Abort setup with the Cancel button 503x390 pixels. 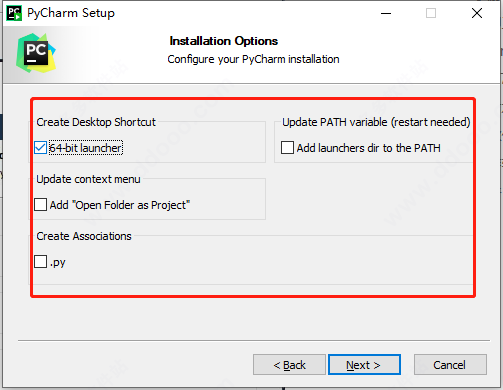[x=450, y=365]
